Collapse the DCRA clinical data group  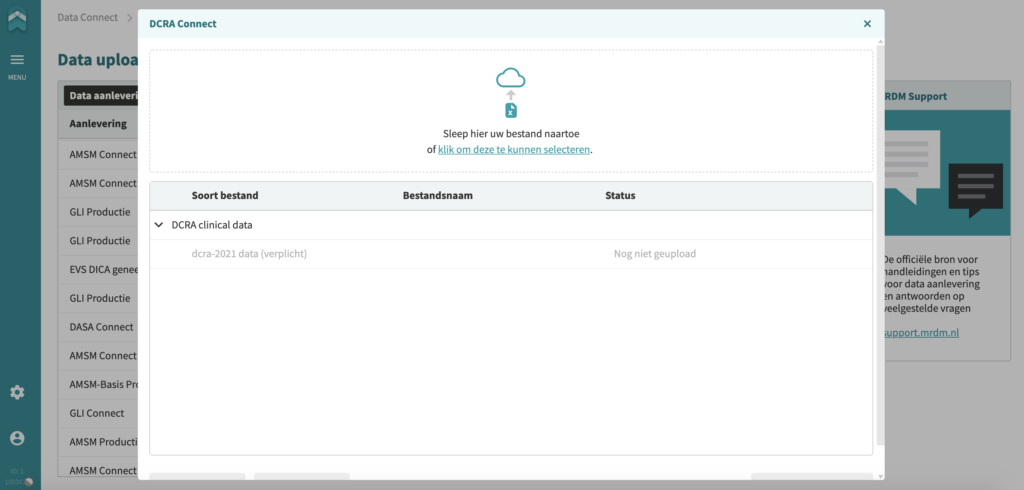coord(159,225)
